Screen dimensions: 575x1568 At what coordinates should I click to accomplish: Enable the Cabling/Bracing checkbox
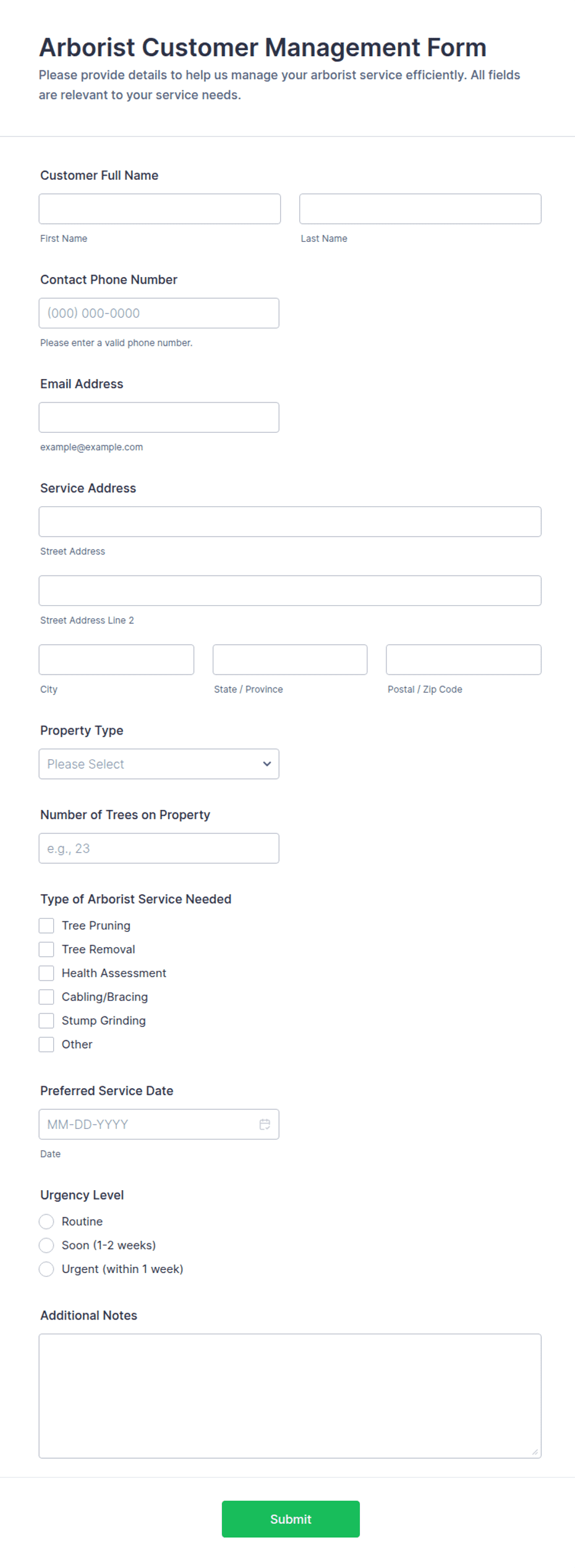[x=46, y=997]
